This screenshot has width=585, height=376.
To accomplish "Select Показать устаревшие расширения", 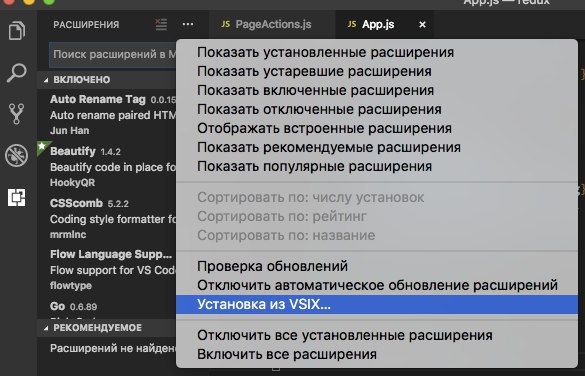I will point(377,71).
